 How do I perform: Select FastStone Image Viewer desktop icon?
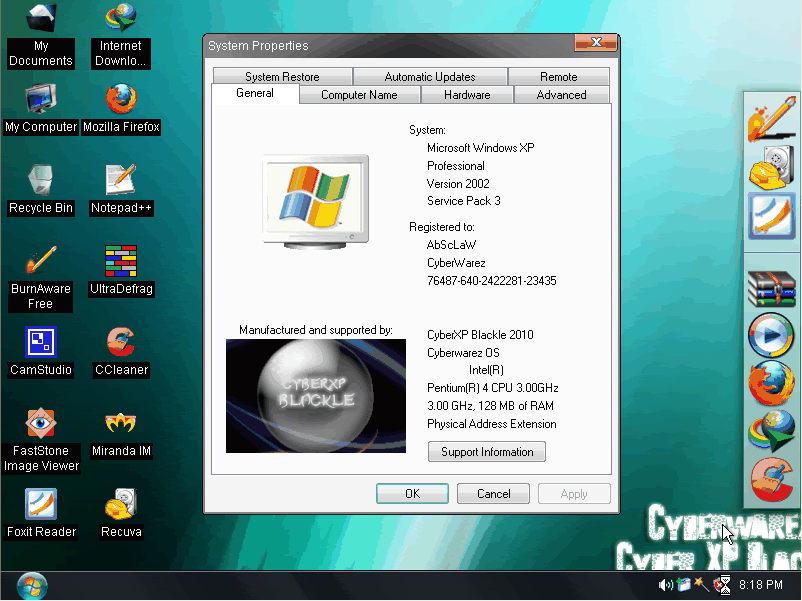[41, 440]
